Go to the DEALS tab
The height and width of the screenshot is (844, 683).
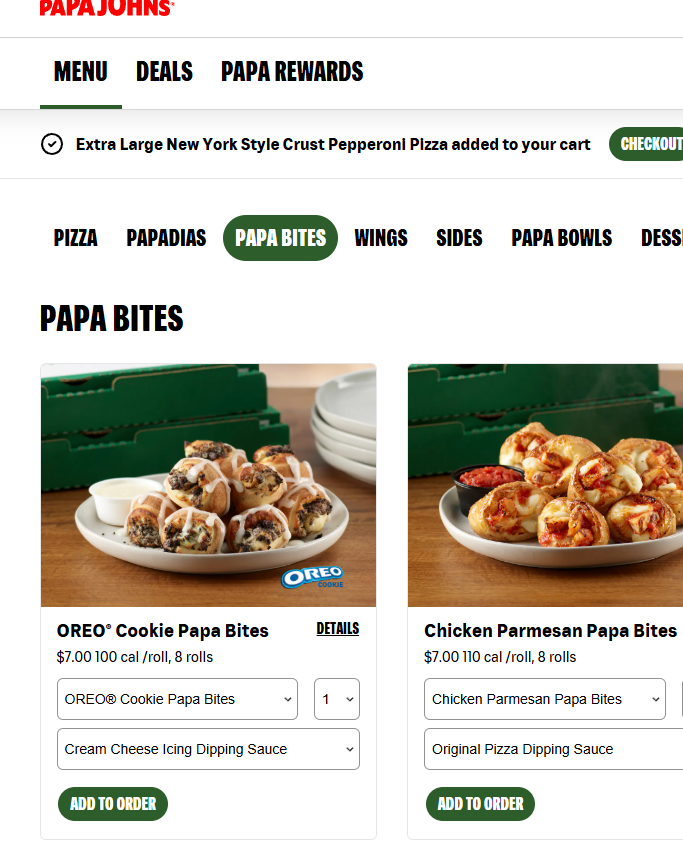[164, 72]
